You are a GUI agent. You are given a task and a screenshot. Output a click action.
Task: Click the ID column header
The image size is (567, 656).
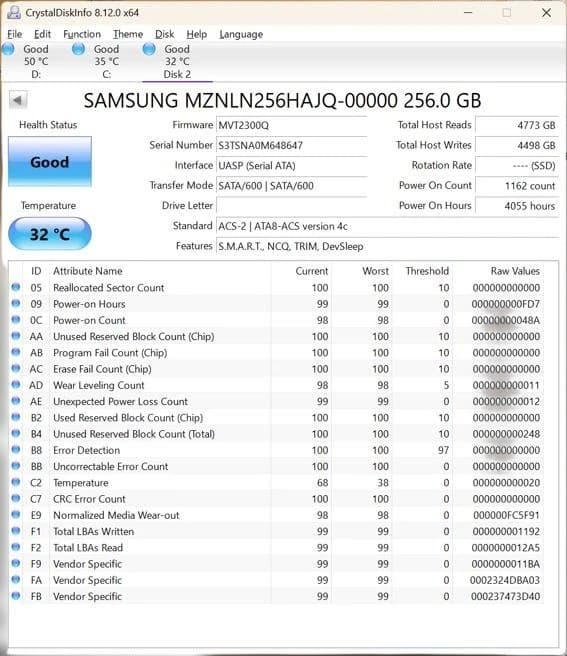click(x=36, y=271)
